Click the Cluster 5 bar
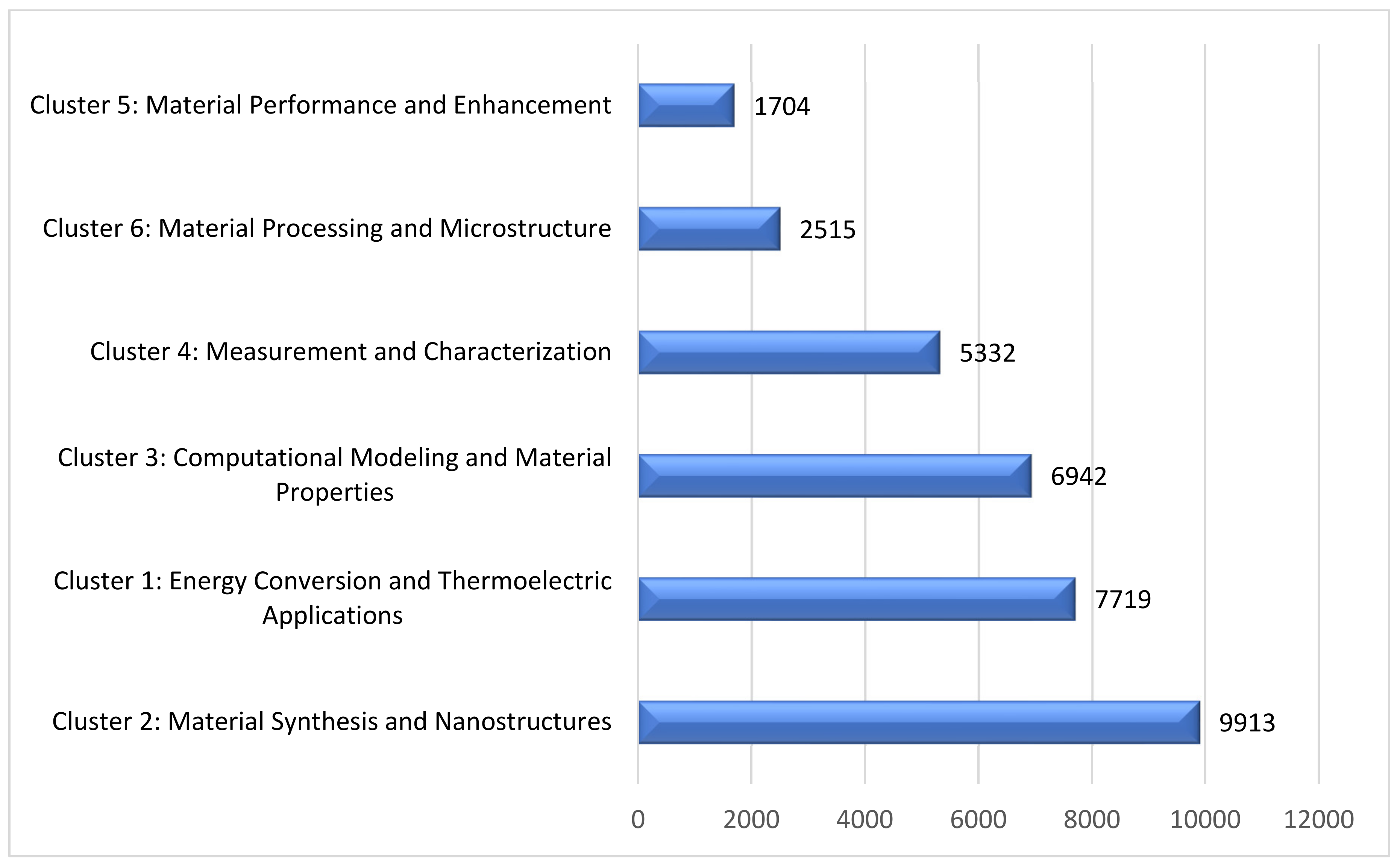 (x=686, y=105)
